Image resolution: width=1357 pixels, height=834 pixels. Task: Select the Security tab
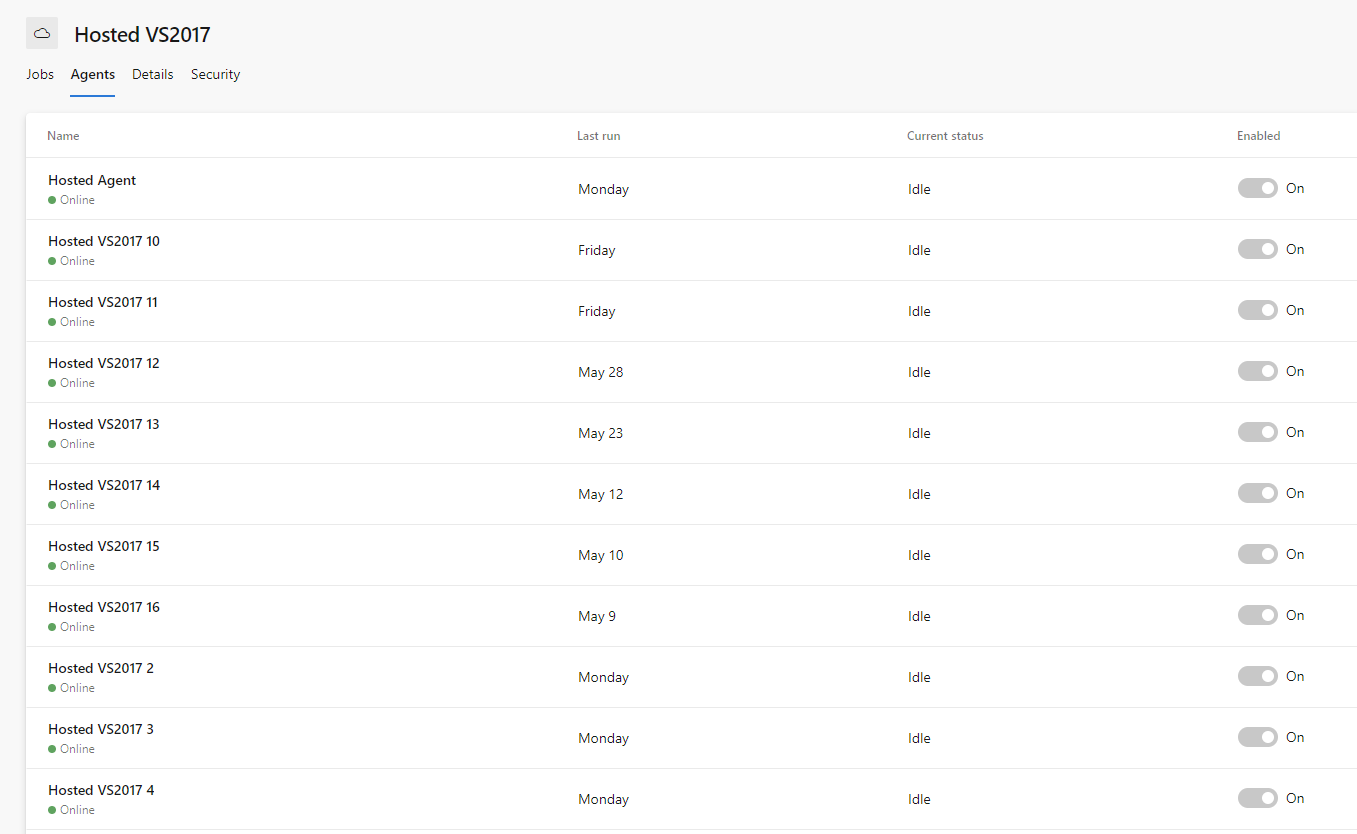[x=215, y=74]
